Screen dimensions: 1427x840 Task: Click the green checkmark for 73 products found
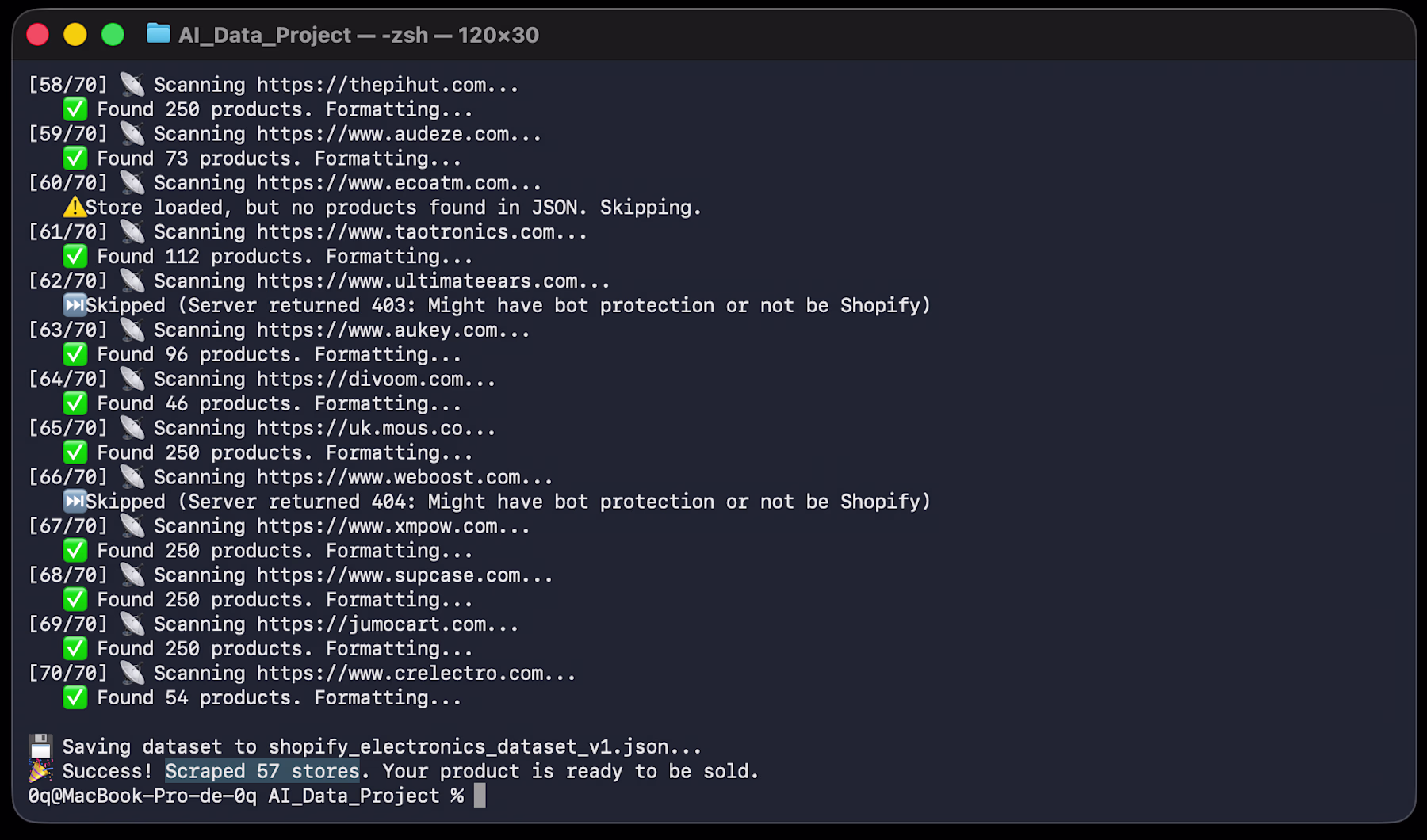coord(75,158)
